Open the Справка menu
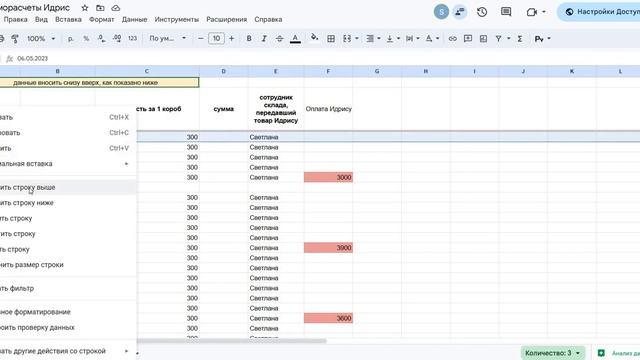Screen dimensions: 640x360 point(268,19)
